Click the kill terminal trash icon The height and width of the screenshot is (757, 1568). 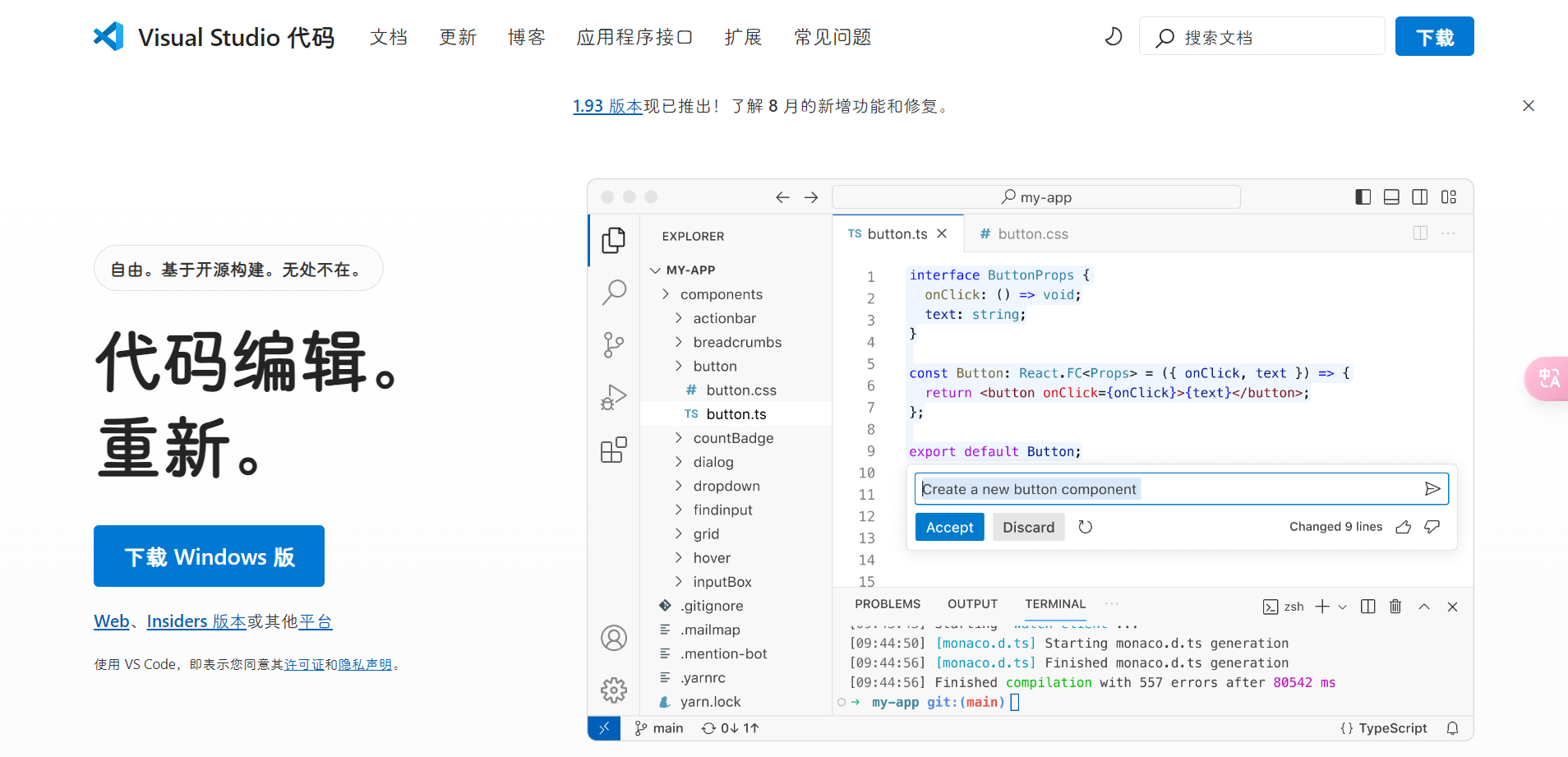tap(1395, 607)
